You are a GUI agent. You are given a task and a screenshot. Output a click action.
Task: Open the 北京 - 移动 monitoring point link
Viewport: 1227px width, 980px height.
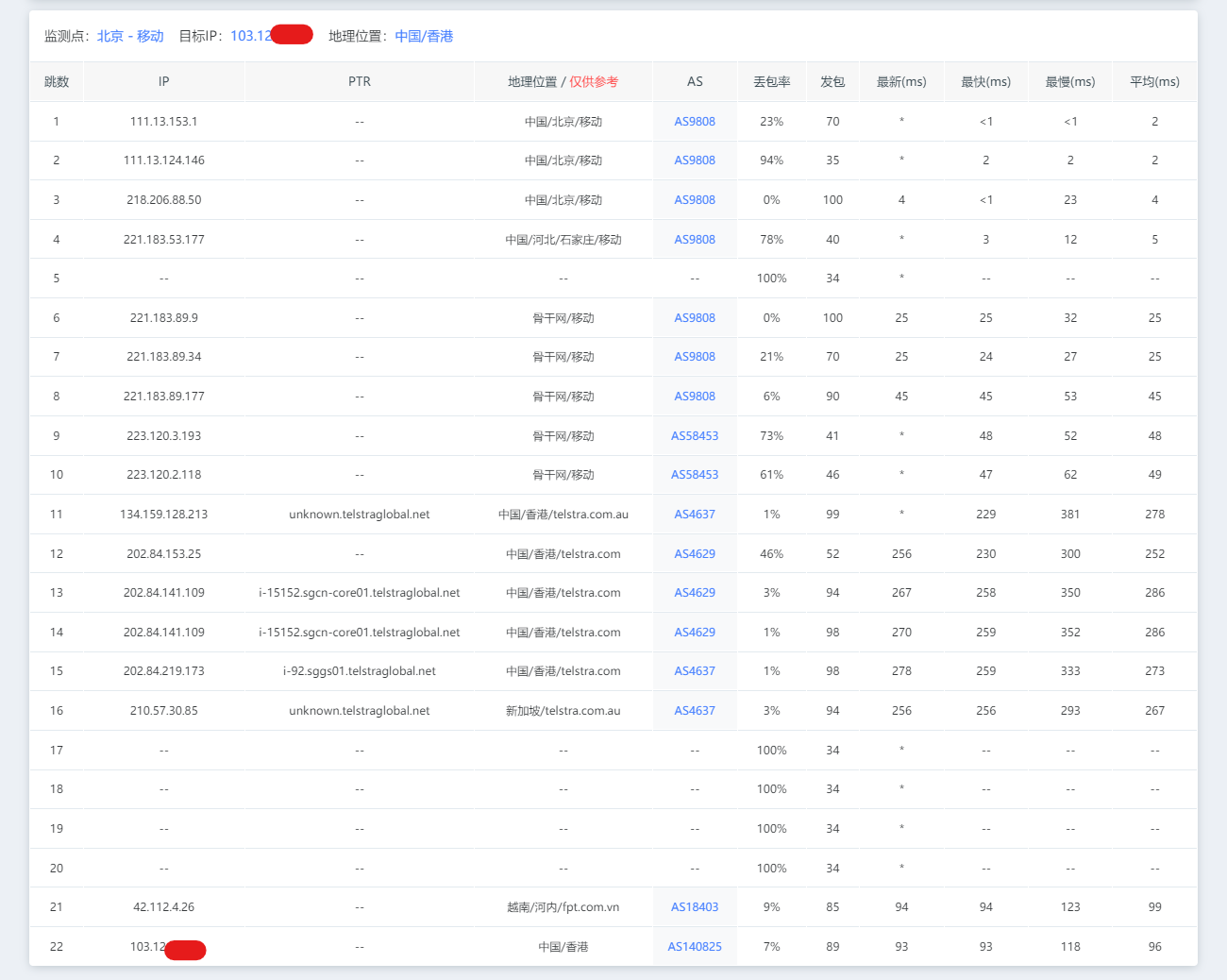[x=130, y=36]
